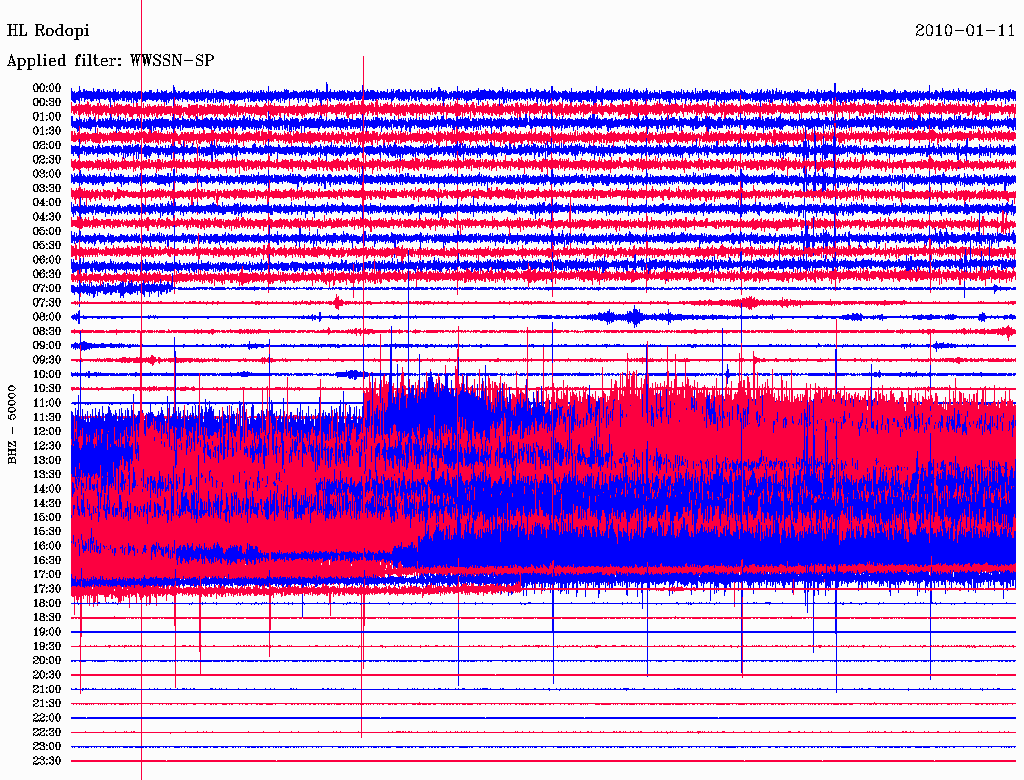Click the 16:00 time label
The height and width of the screenshot is (780, 1024).
click(47, 546)
